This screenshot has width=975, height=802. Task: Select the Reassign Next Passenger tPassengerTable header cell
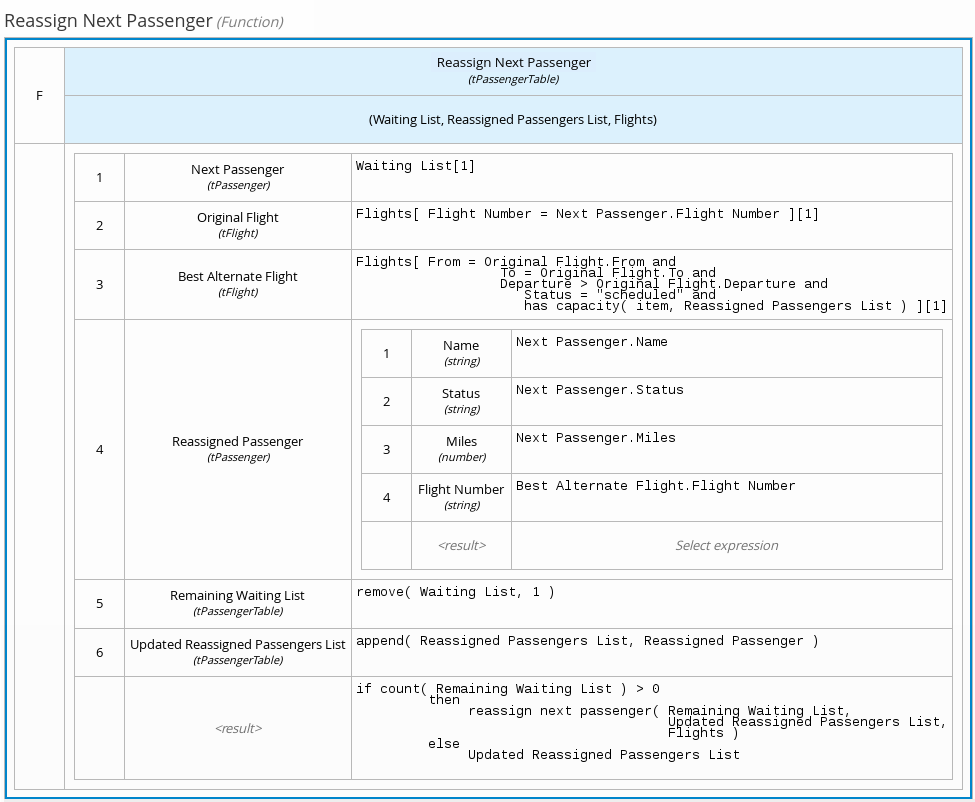(x=513, y=70)
